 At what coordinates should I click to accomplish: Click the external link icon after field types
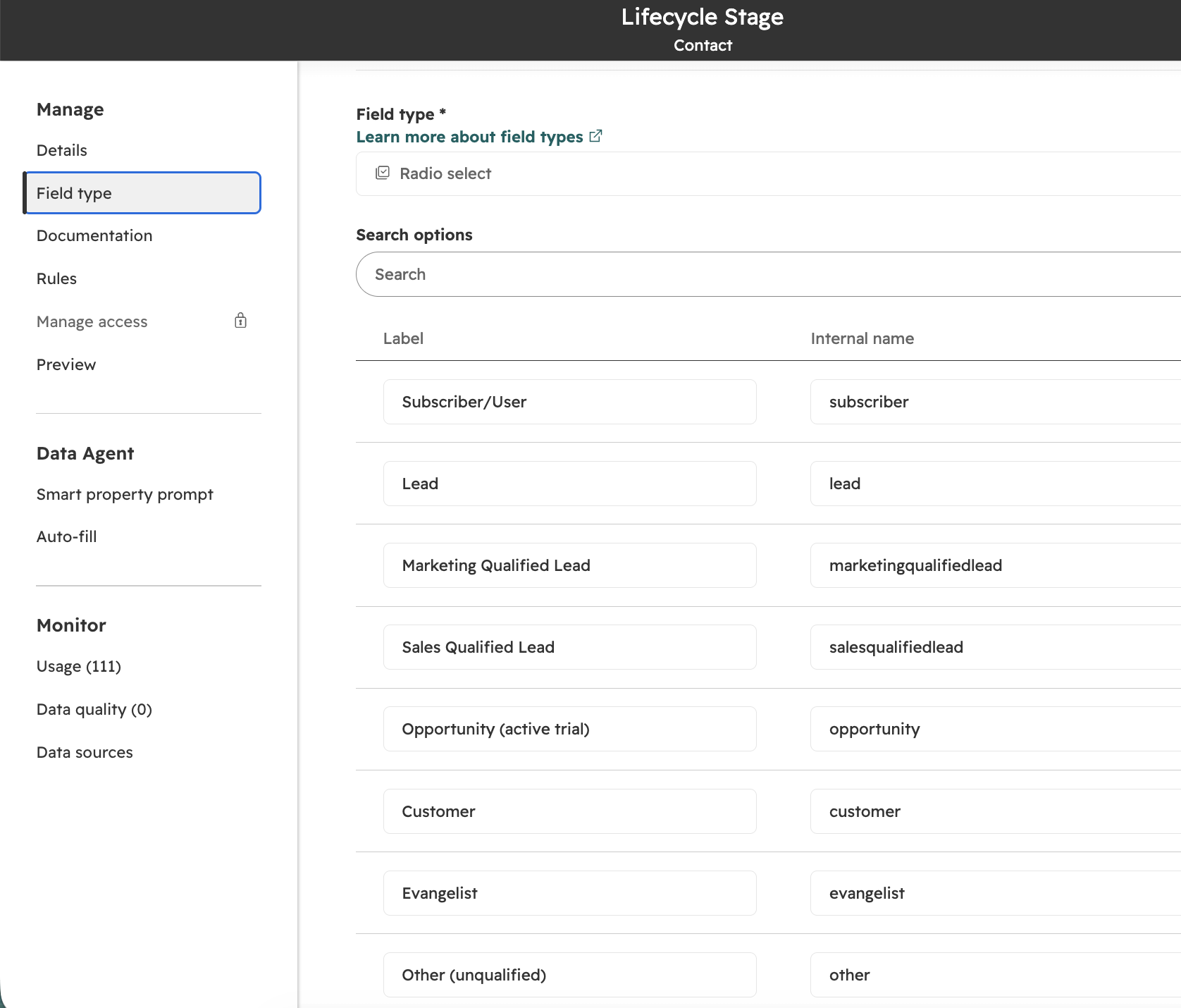595,136
